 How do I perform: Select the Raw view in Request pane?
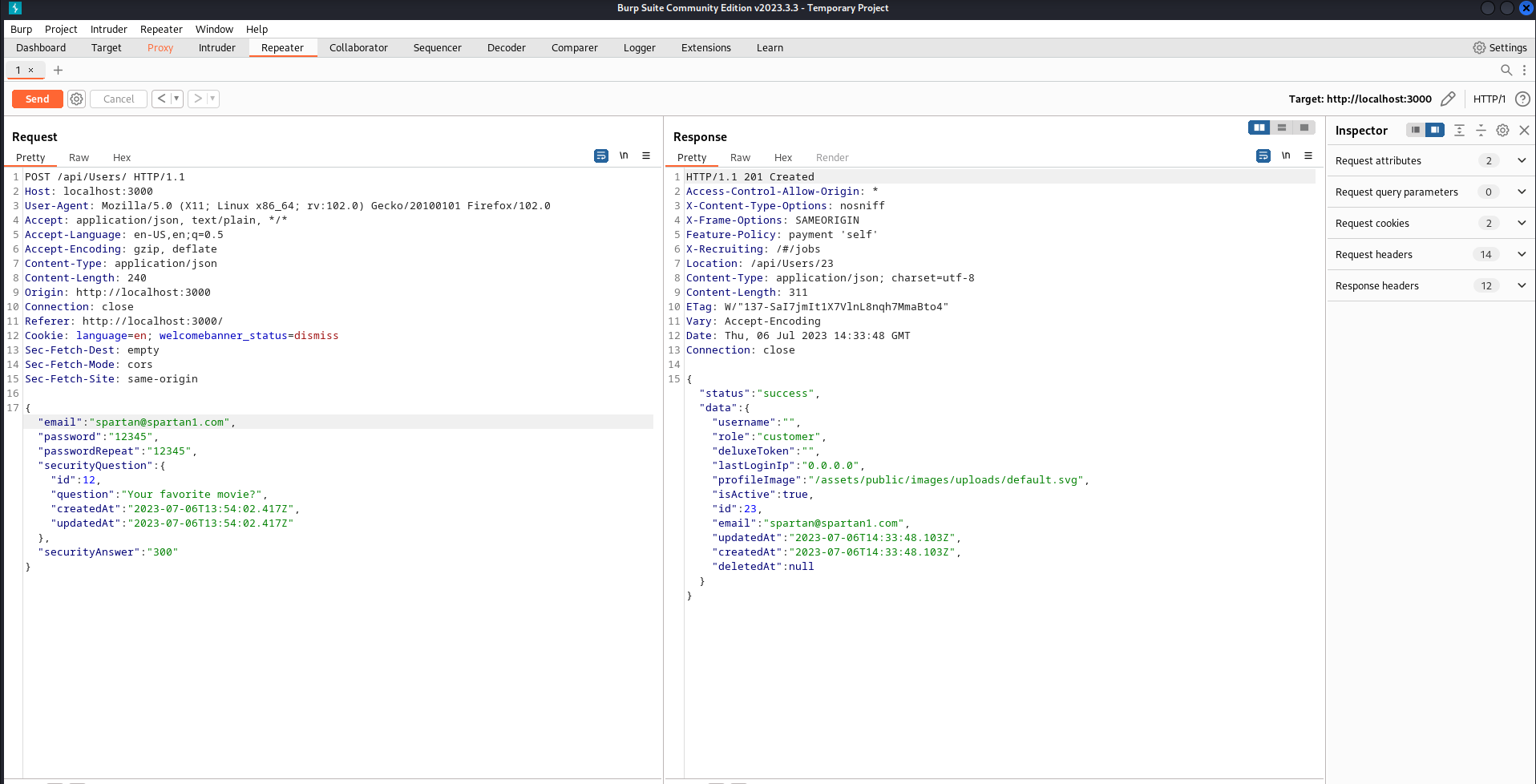click(79, 157)
